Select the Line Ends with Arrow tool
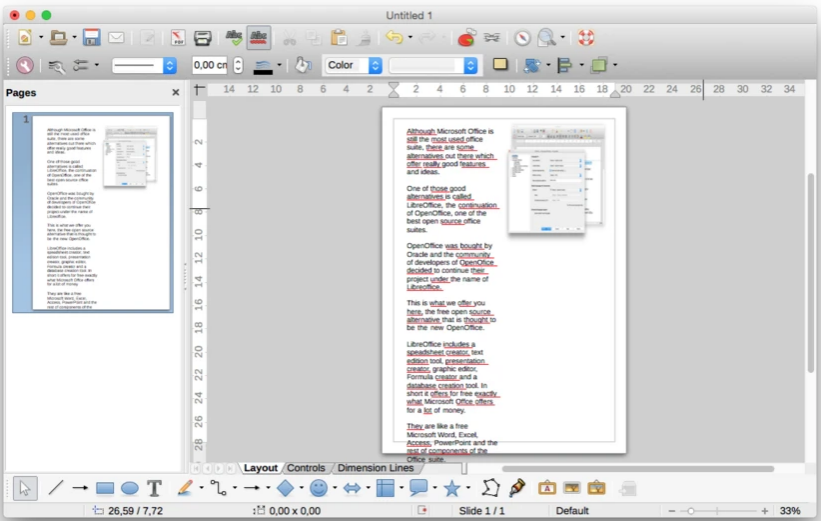Image resolution: width=822 pixels, height=521 pixels. click(80, 488)
